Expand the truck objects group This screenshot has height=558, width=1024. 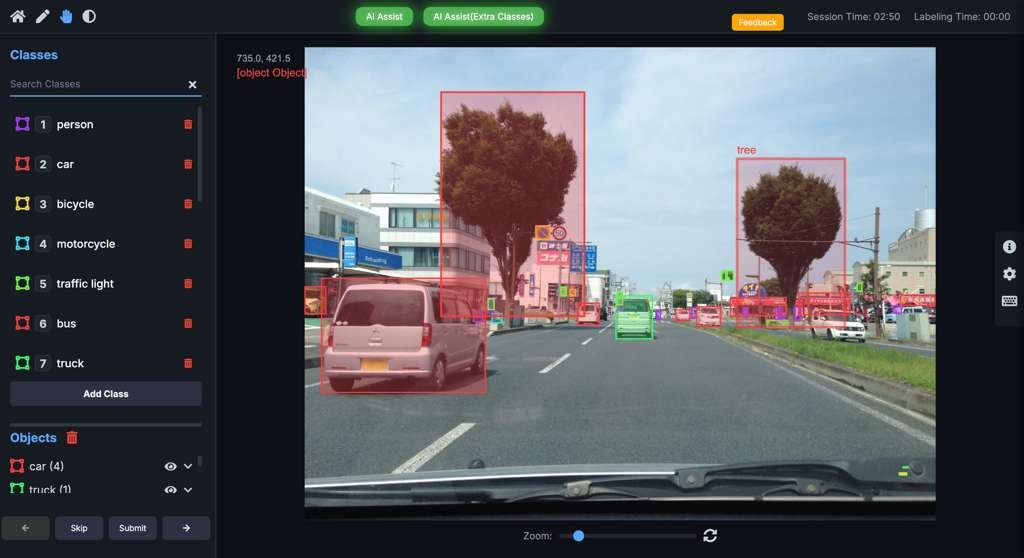[188, 489]
